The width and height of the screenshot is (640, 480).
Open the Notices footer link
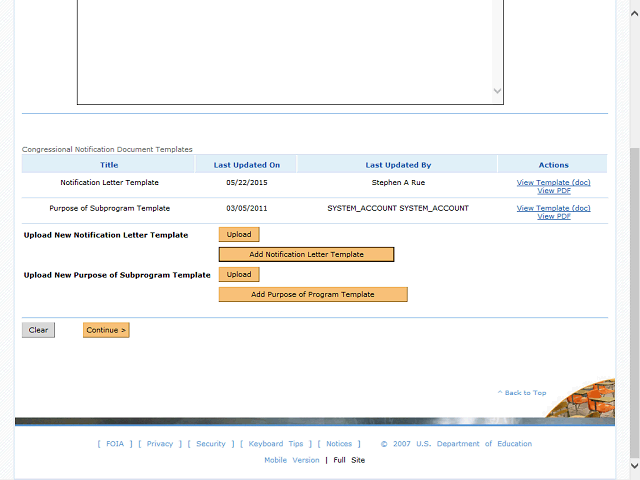pyautogui.click(x=339, y=444)
